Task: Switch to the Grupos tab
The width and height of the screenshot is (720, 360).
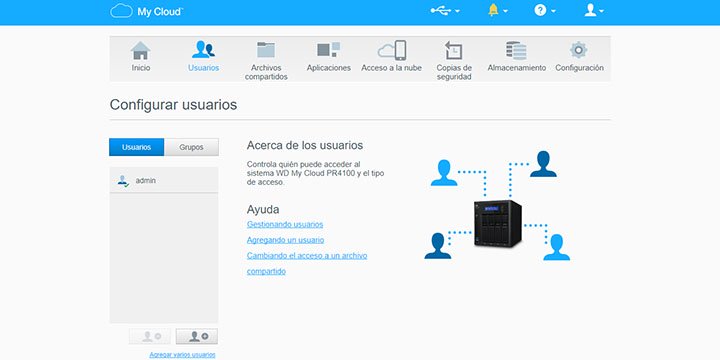Action: [x=191, y=147]
